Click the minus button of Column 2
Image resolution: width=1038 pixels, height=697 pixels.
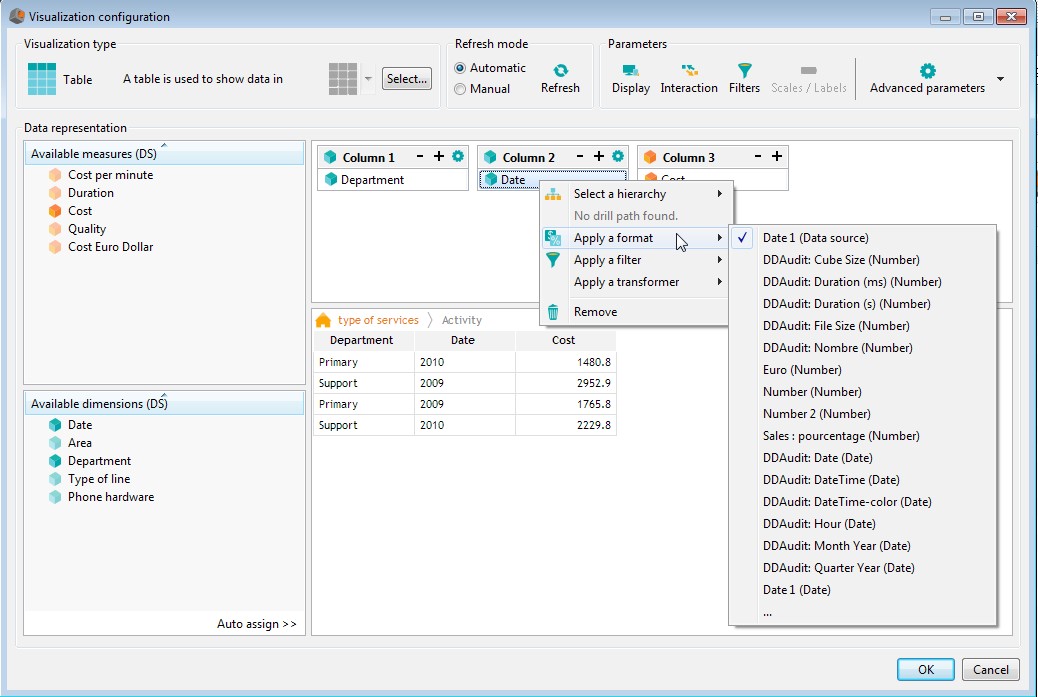point(580,156)
